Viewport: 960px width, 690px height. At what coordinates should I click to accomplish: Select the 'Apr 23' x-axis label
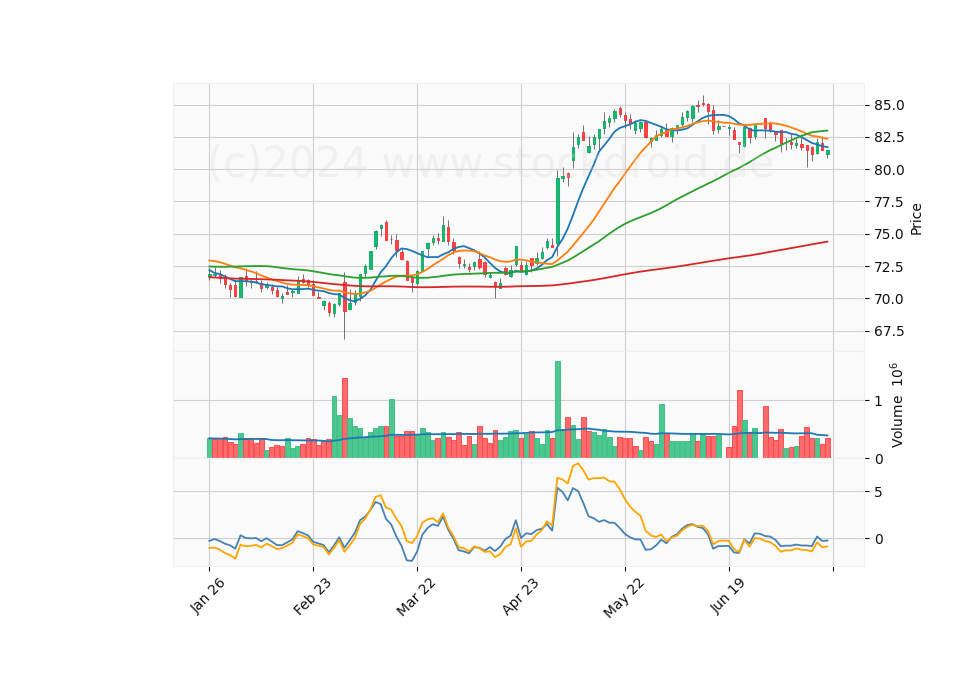point(520,596)
